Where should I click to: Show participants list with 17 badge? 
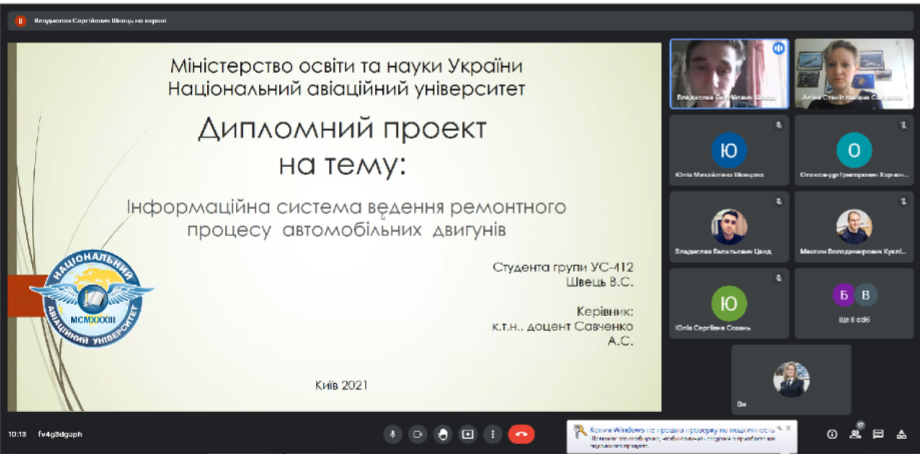855,433
